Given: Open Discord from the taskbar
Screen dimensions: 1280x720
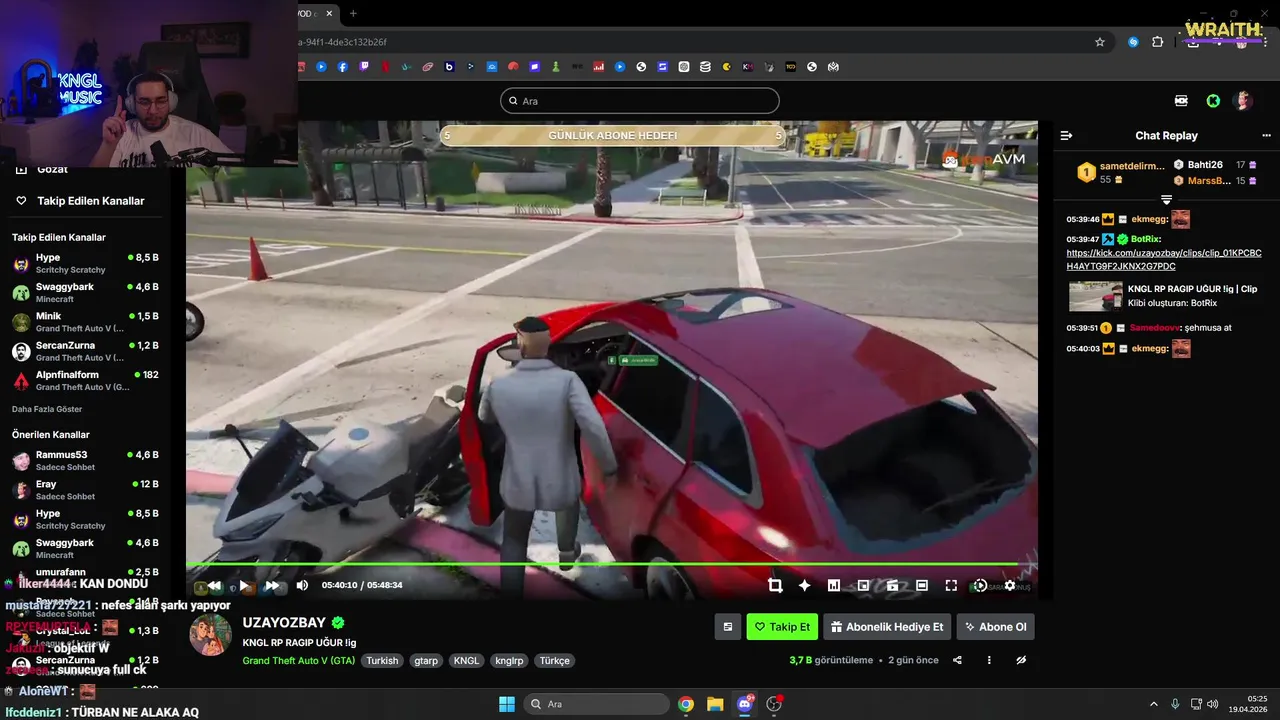Looking at the screenshot, I should click(744, 704).
